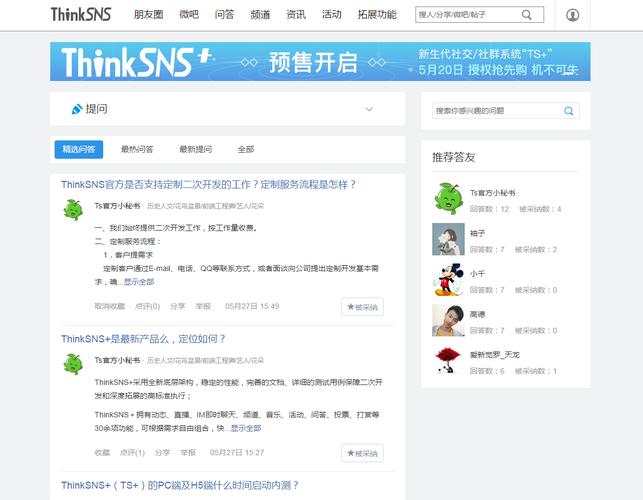Click the author avatar of the ThinkSNS+ positioning answer
The height and width of the screenshot is (500, 643).
(73, 364)
